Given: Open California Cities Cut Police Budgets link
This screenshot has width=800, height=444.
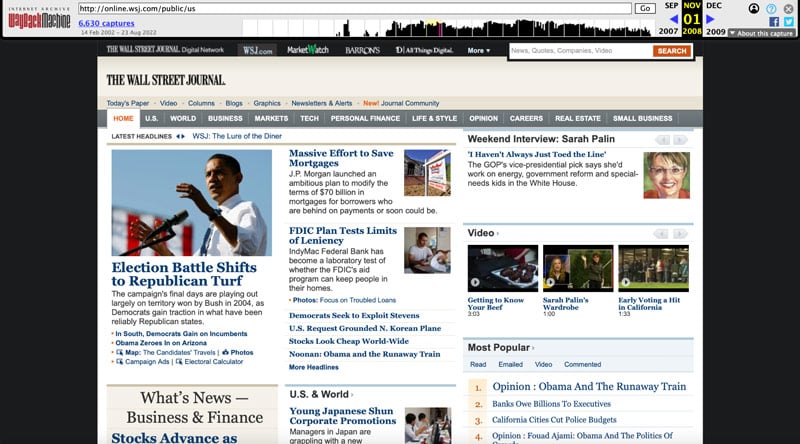Looking at the screenshot, I should (x=554, y=420).
